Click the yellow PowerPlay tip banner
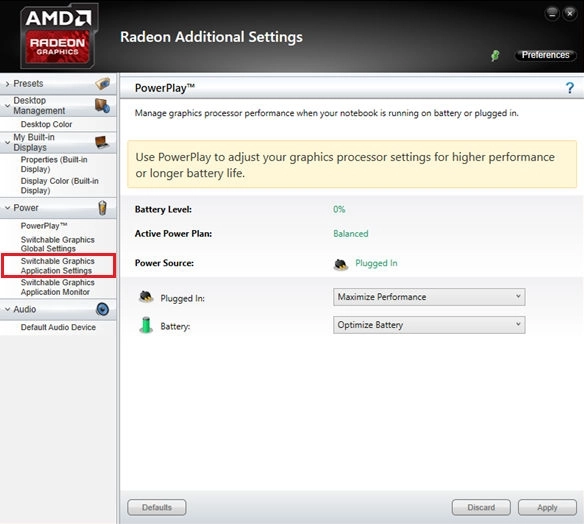584x524 pixels. (x=352, y=164)
